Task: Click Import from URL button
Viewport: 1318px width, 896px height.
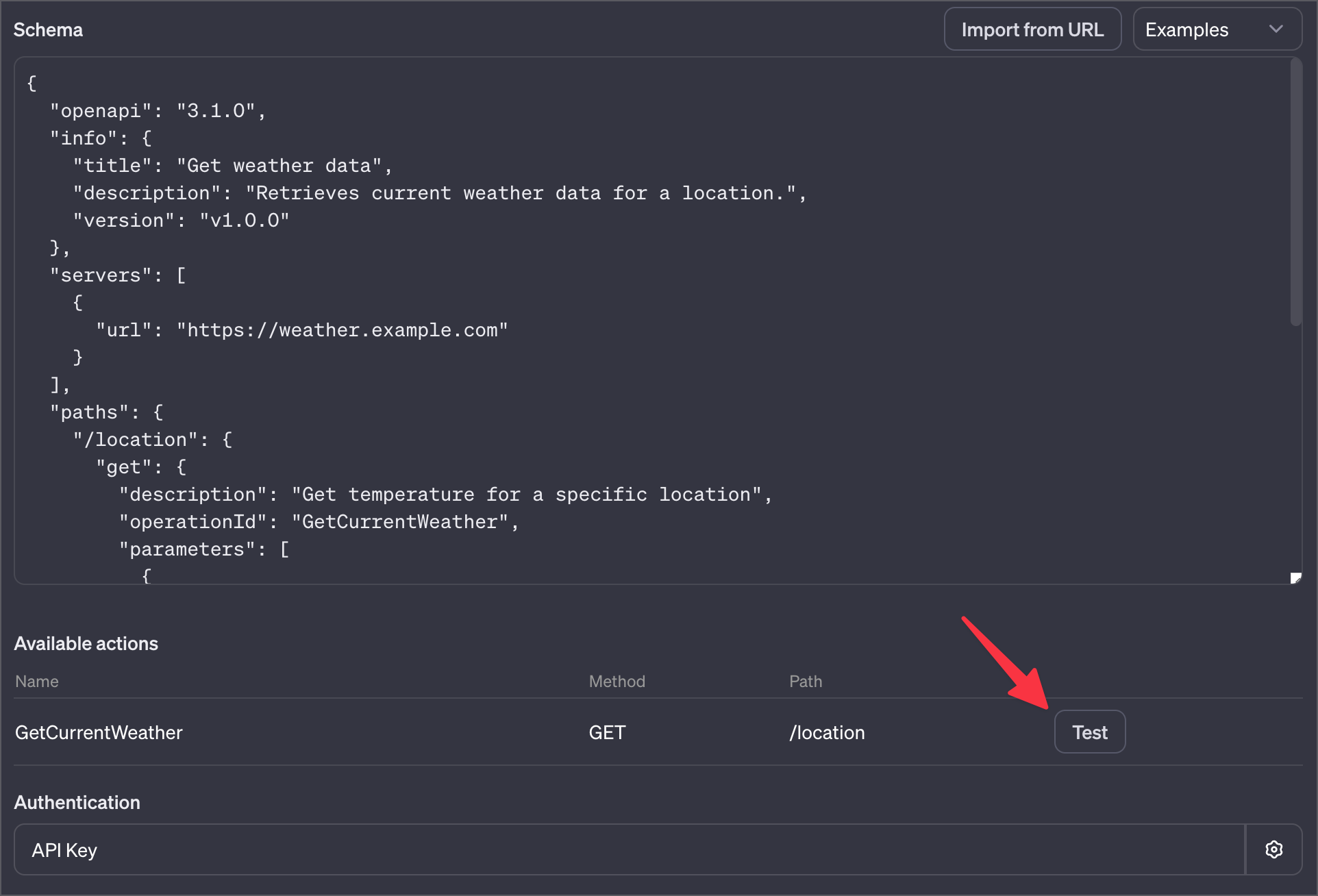Action: (1032, 29)
